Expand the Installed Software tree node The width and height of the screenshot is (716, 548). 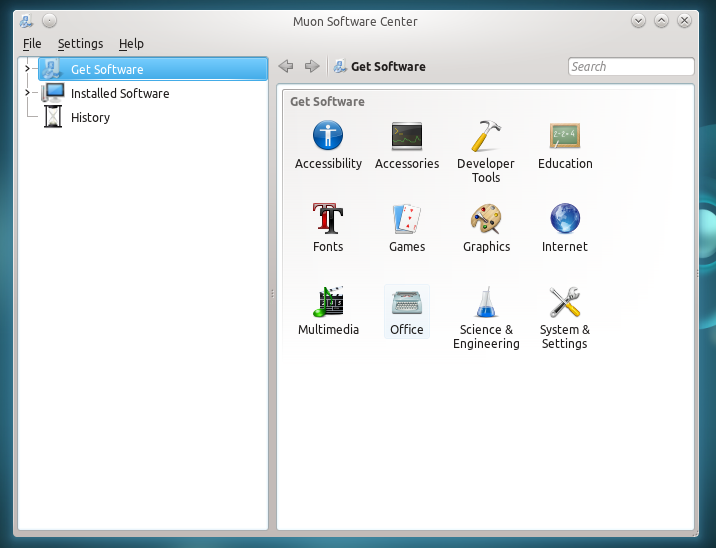(x=27, y=93)
